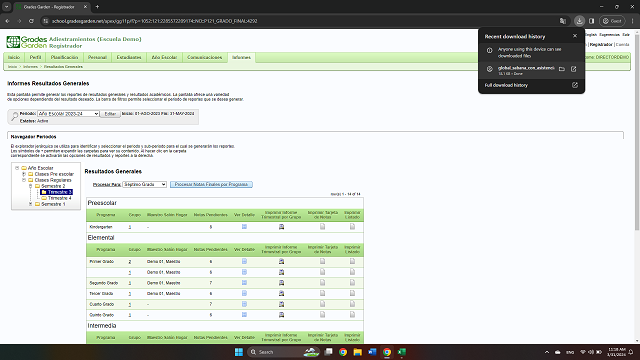The height and width of the screenshot is (360, 640).
Task: Open the Comunicaciones tab
Action: (205, 57)
